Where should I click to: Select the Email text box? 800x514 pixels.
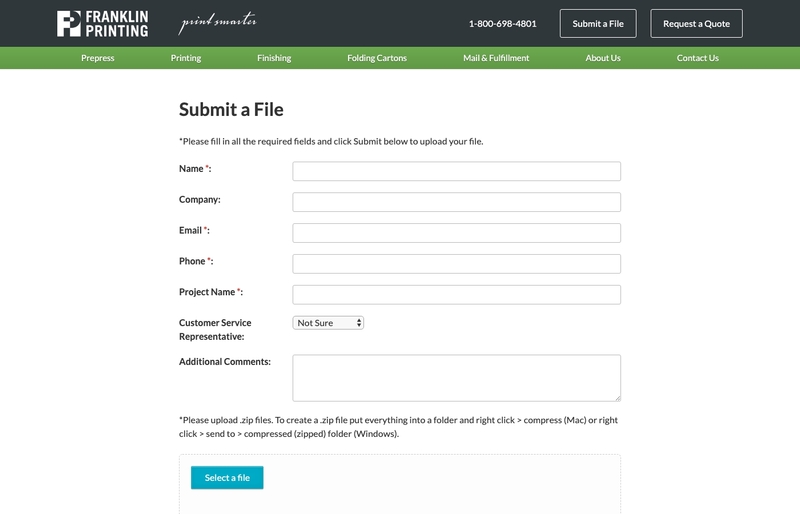457,233
